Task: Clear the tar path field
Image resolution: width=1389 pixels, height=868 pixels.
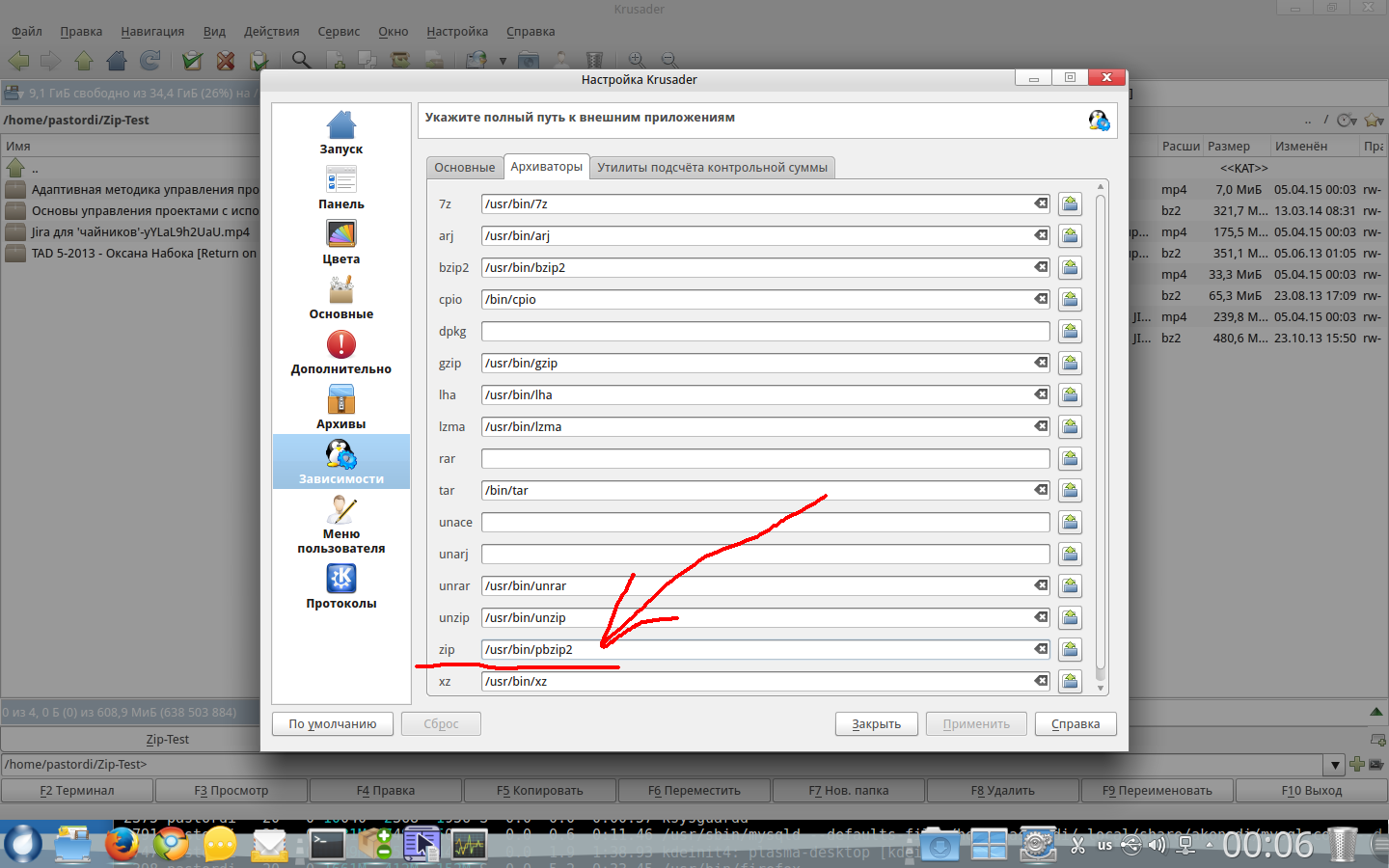Action: point(1041,490)
